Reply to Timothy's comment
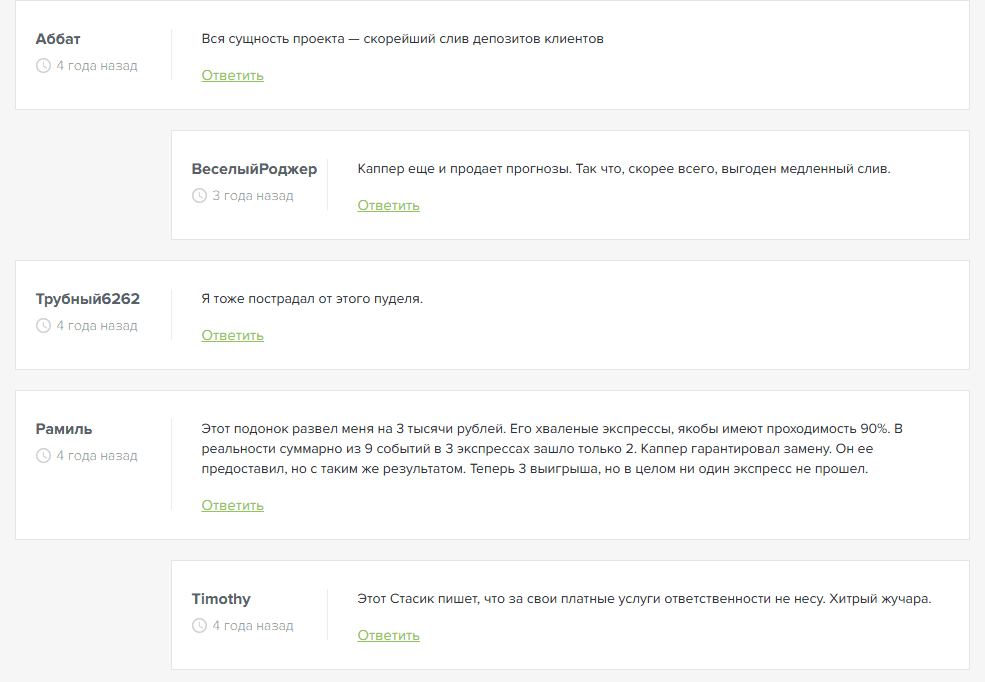985x682 pixels. 388,636
